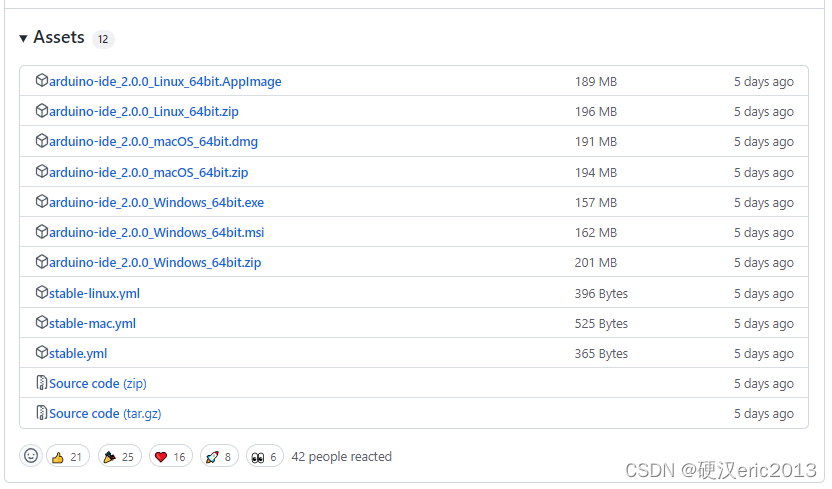Click the '525 Bytes' size value
This screenshot has height=489, width=832.
[x=601, y=324]
